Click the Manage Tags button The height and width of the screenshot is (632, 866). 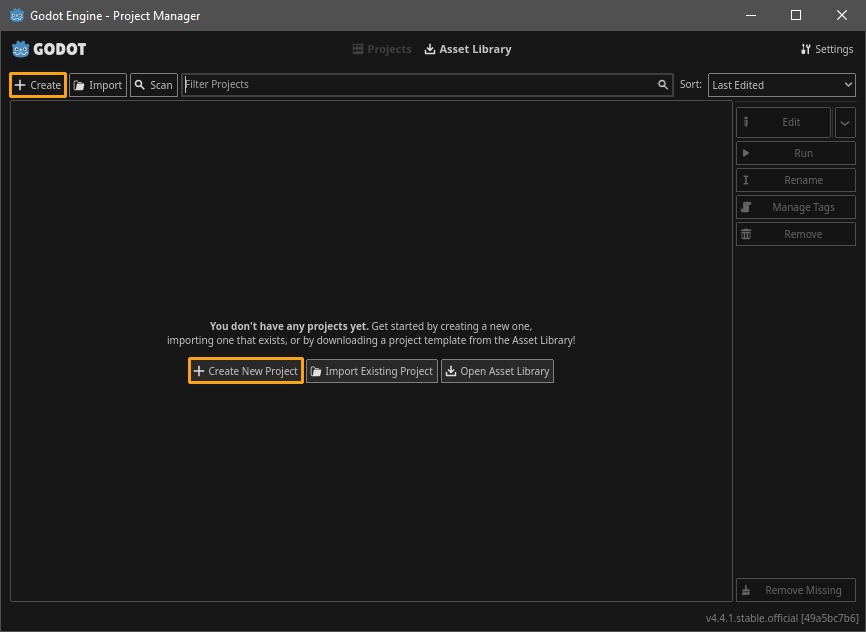[795, 207]
